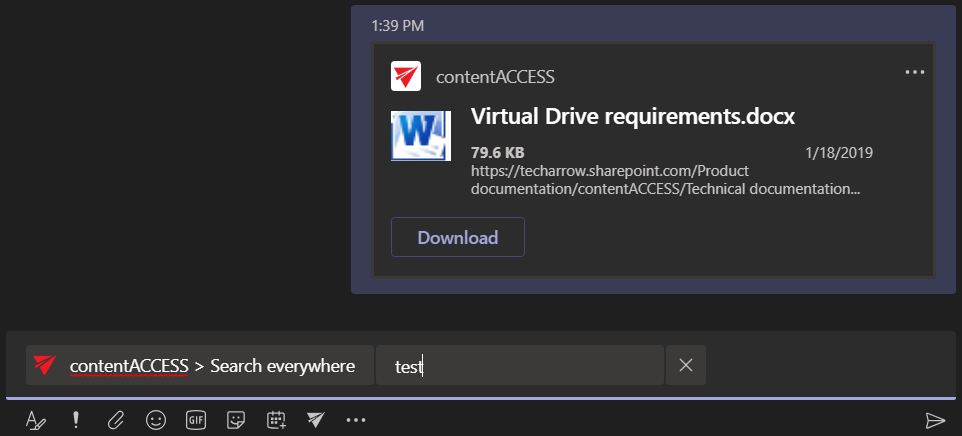Image resolution: width=962 pixels, height=436 pixels.
Task: Open the Format text options
Action: coord(35,420)
